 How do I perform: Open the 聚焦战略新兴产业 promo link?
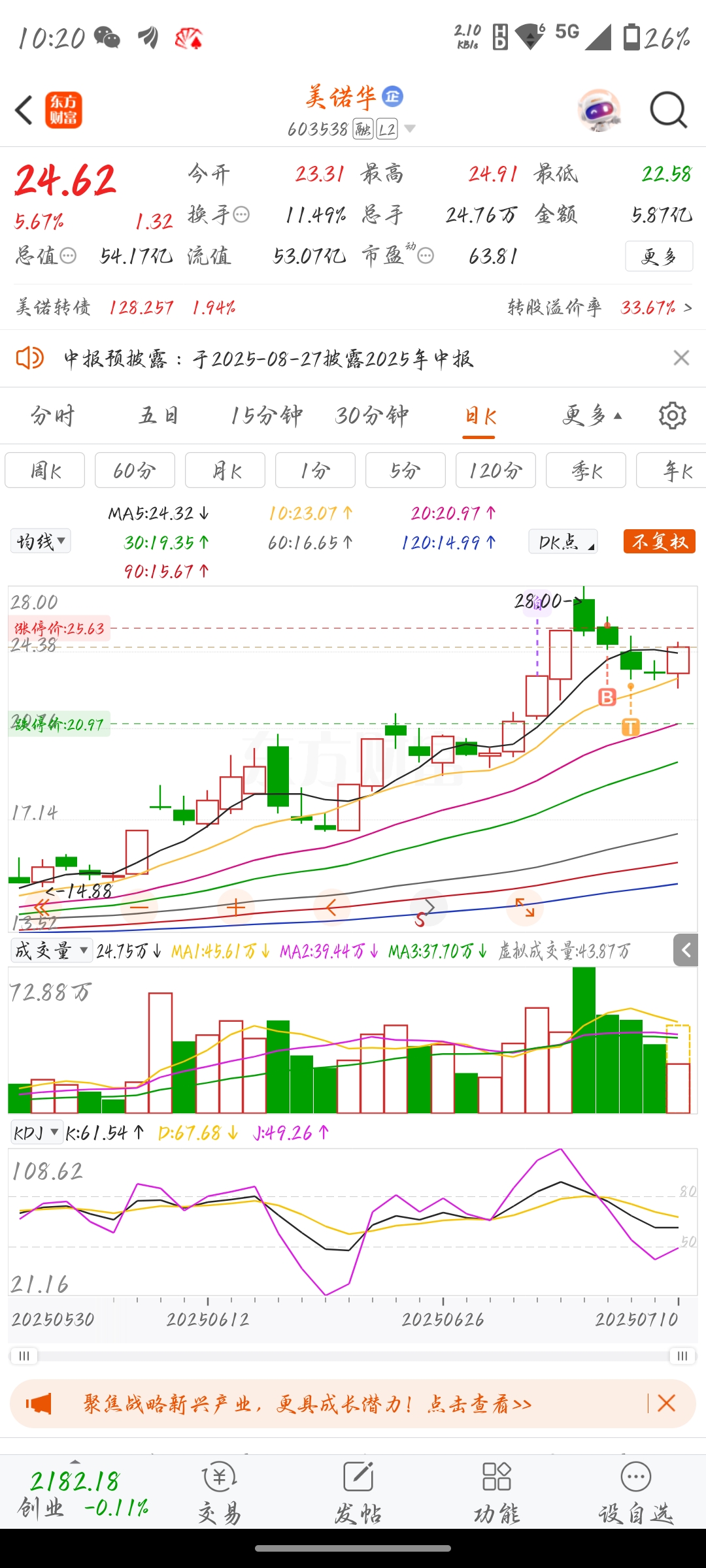(x=307, y=1403)
